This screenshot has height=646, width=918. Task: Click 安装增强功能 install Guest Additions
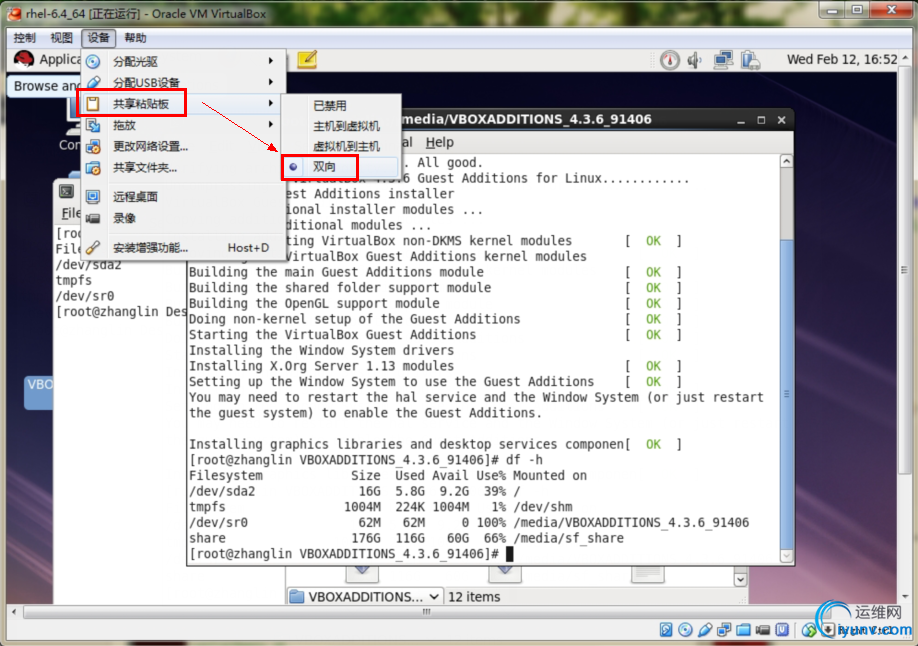point(183,248)
